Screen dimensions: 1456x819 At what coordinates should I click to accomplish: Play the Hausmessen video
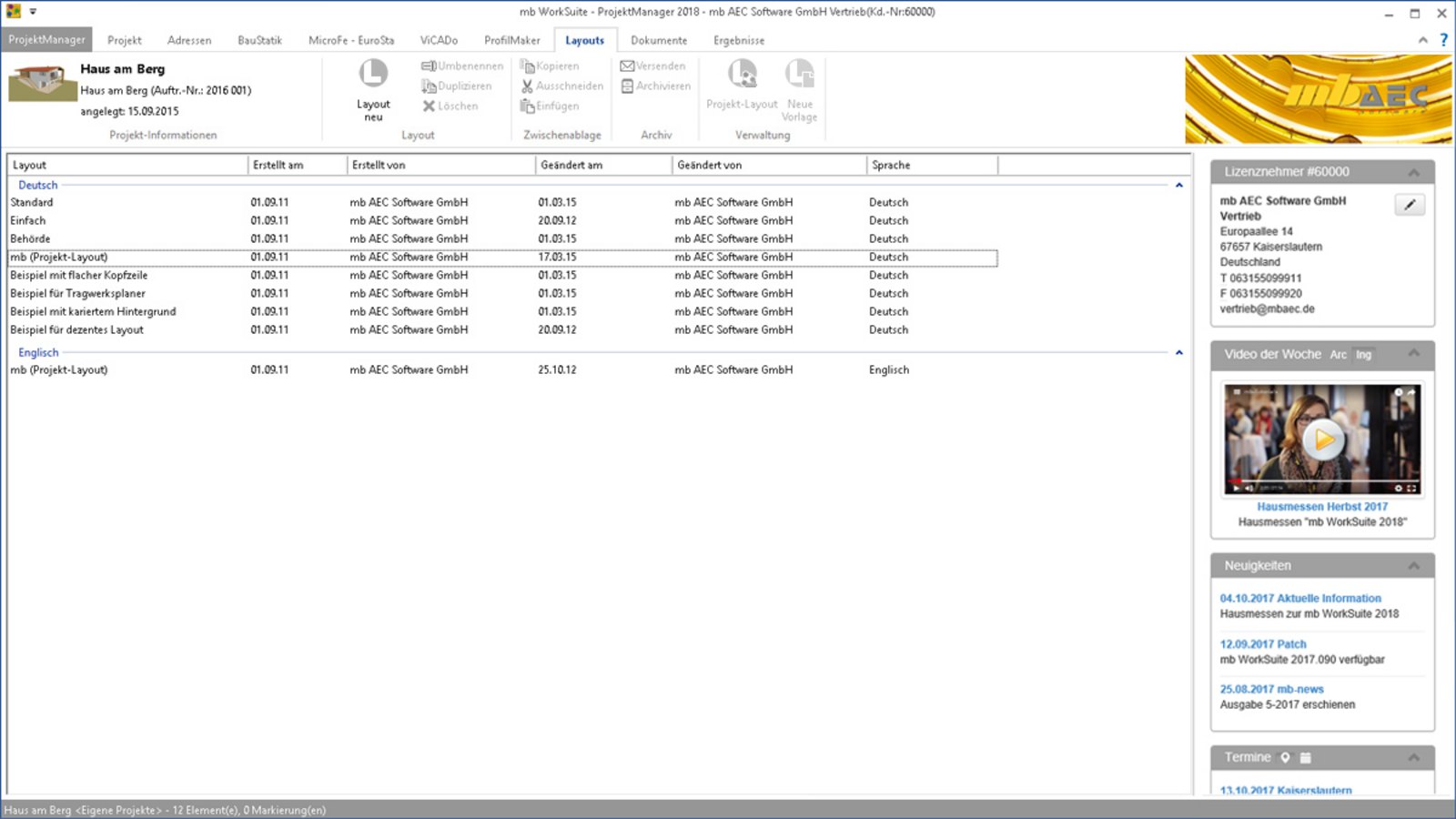tap(1322, 440)
